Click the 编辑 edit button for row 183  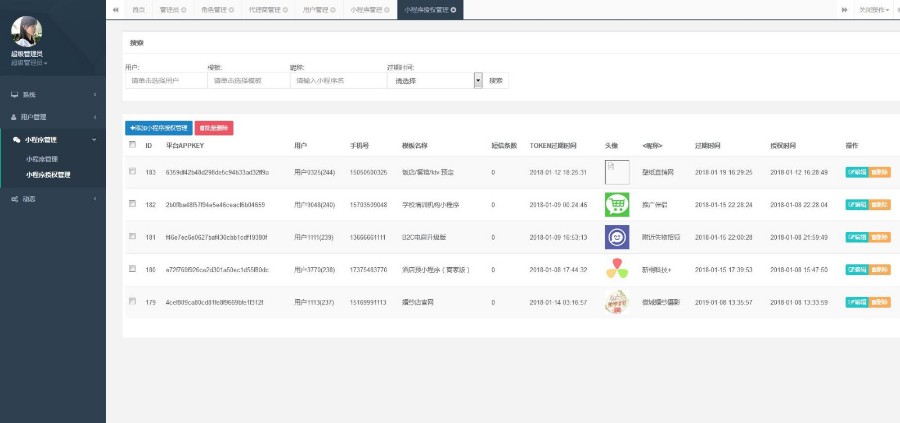[857, 172]
